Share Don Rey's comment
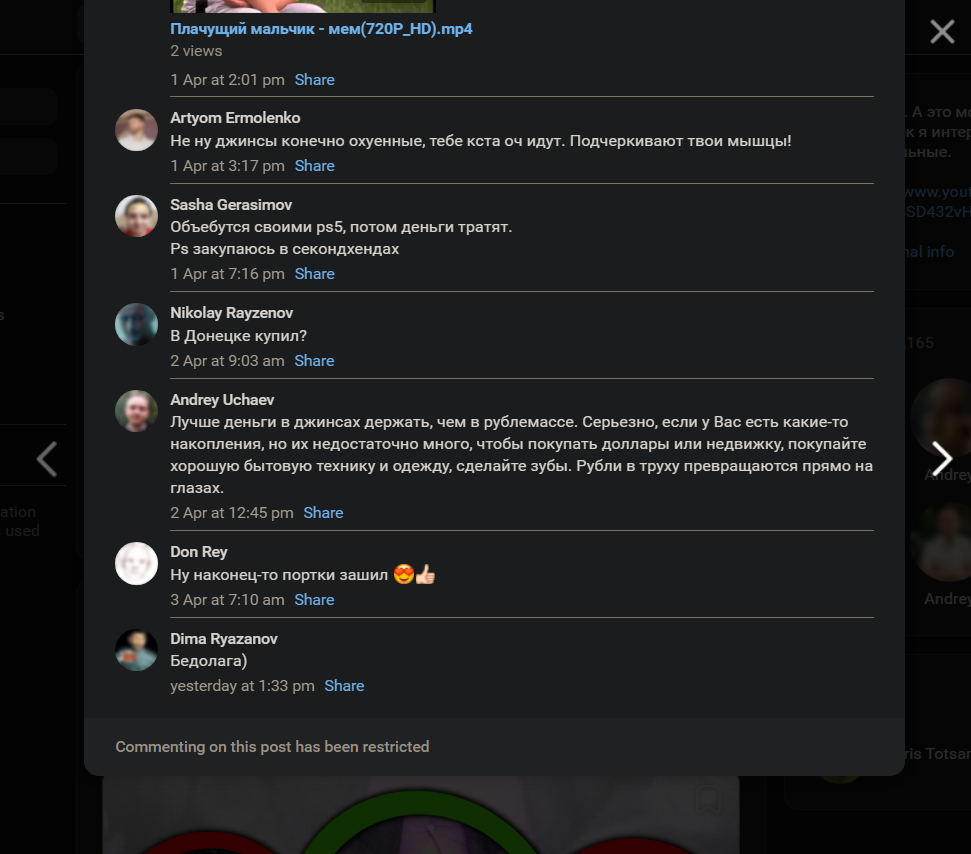 click(x=315, y=600)
